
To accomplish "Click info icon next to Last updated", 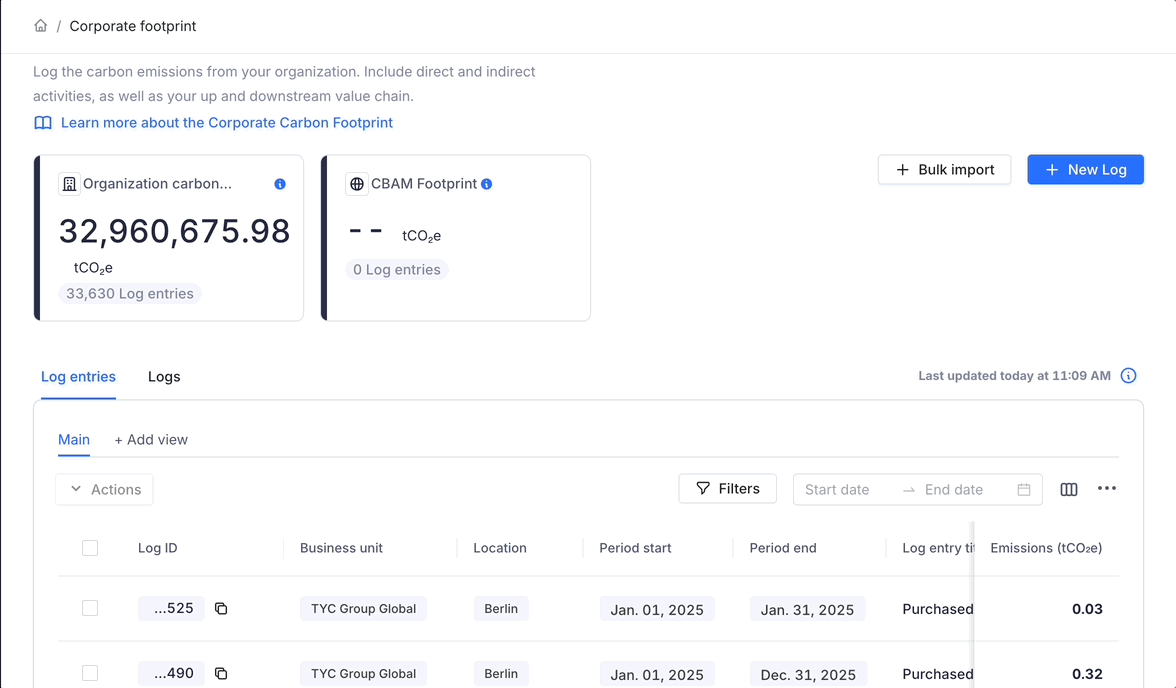I will click(1128, 376).
